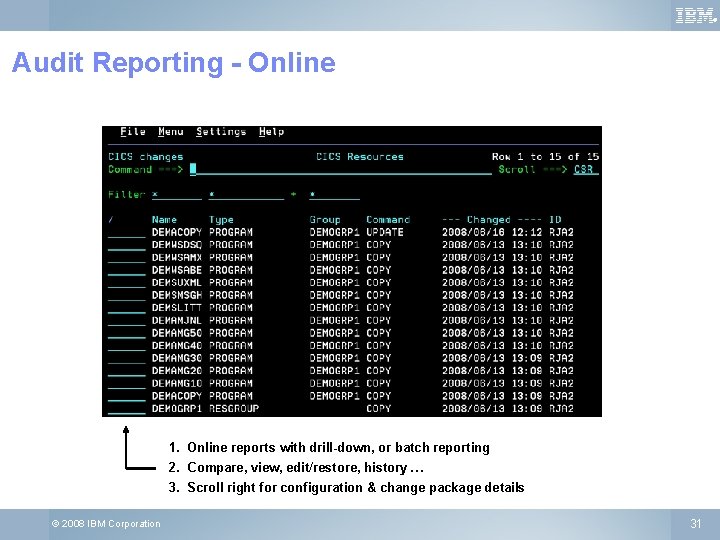Select the resource name DEMWSABE
Viewport: 720px width, 540px height.
[177, 270]
